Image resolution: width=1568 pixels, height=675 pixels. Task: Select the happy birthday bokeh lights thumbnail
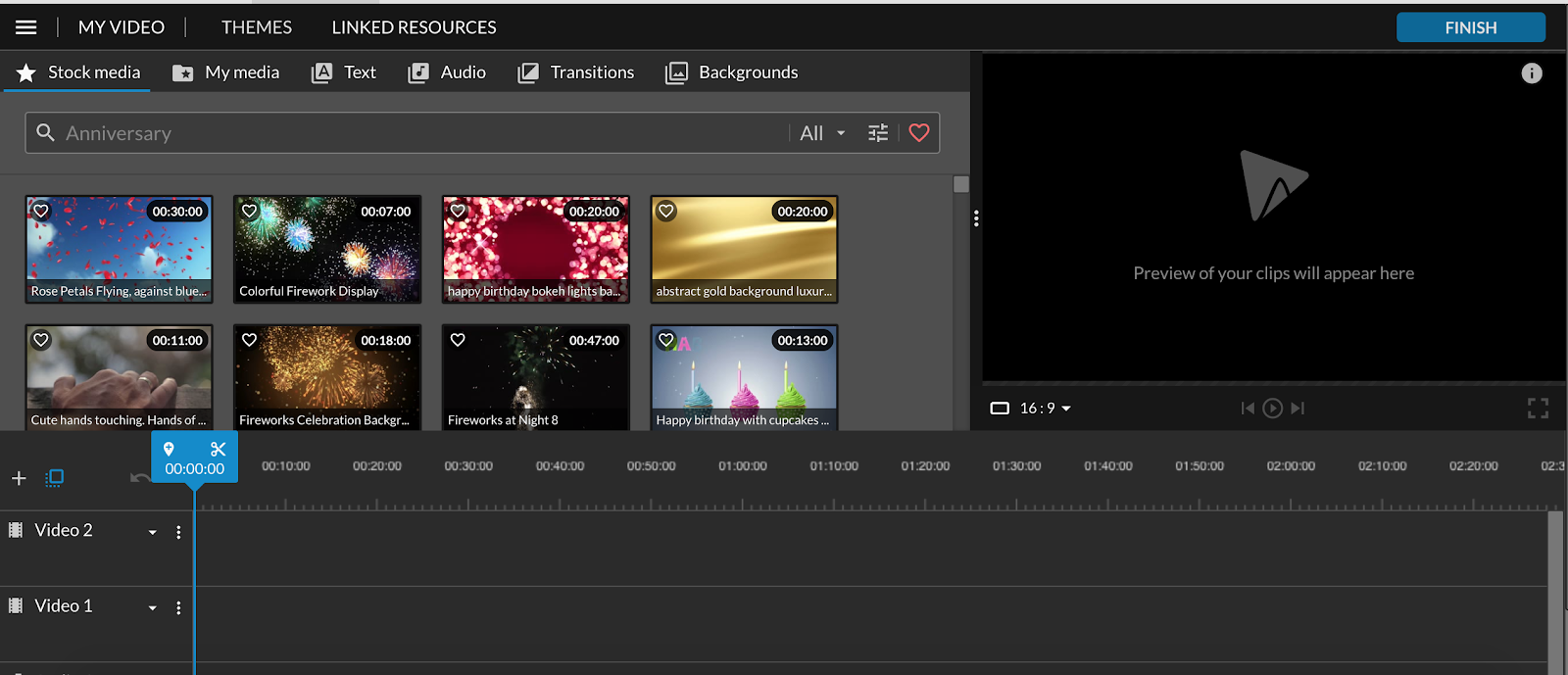pyautogui.click(x=535, y=249)
